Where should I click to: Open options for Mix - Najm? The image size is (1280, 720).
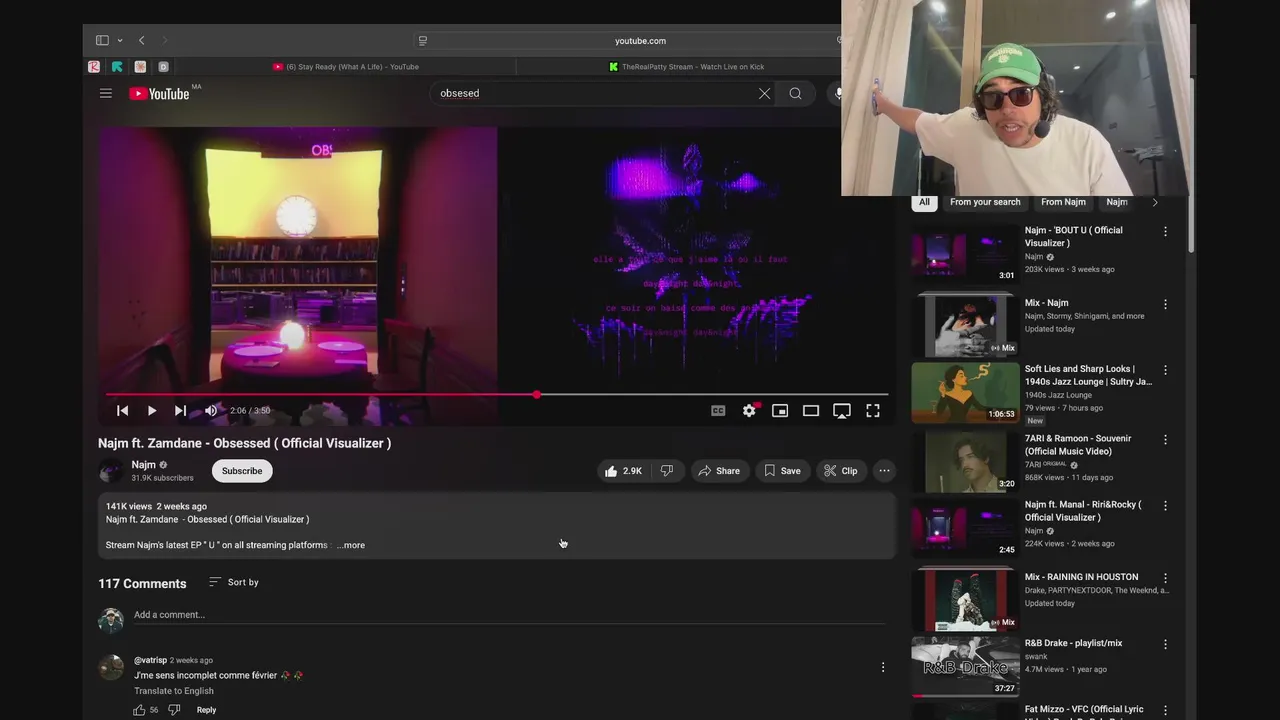click(1165, 304)
